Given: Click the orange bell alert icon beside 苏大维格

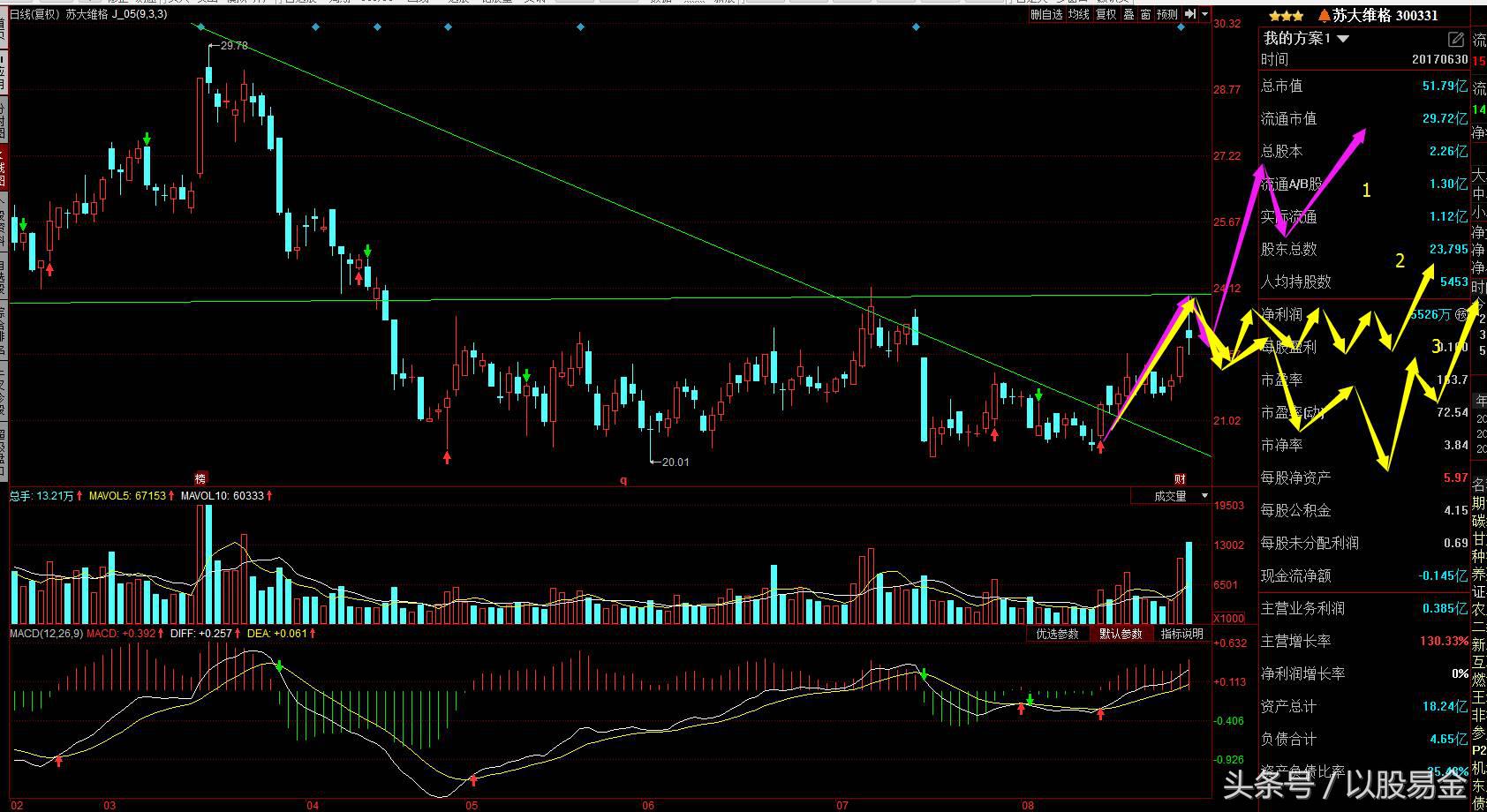Looking at the screenshot, I should (x=1324, y=15).
